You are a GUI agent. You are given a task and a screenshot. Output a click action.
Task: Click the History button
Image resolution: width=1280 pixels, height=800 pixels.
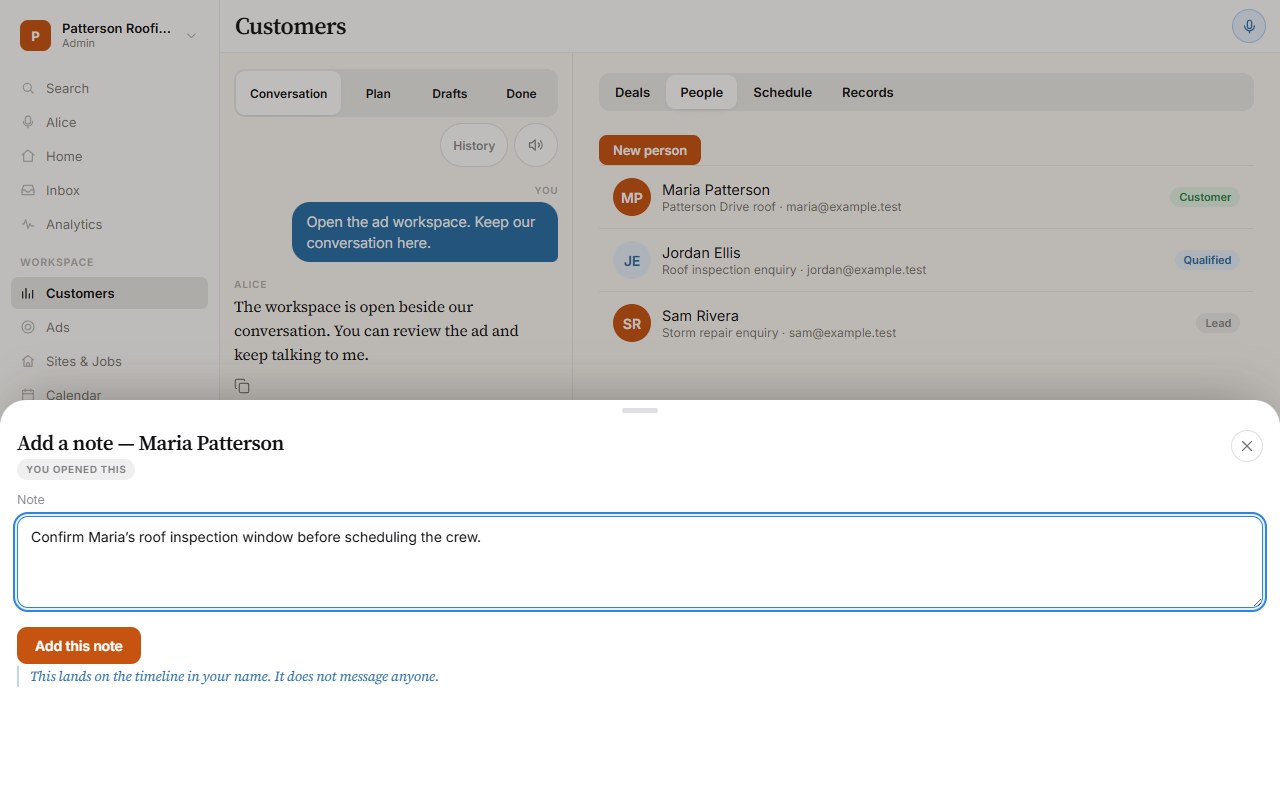[474, 145]
